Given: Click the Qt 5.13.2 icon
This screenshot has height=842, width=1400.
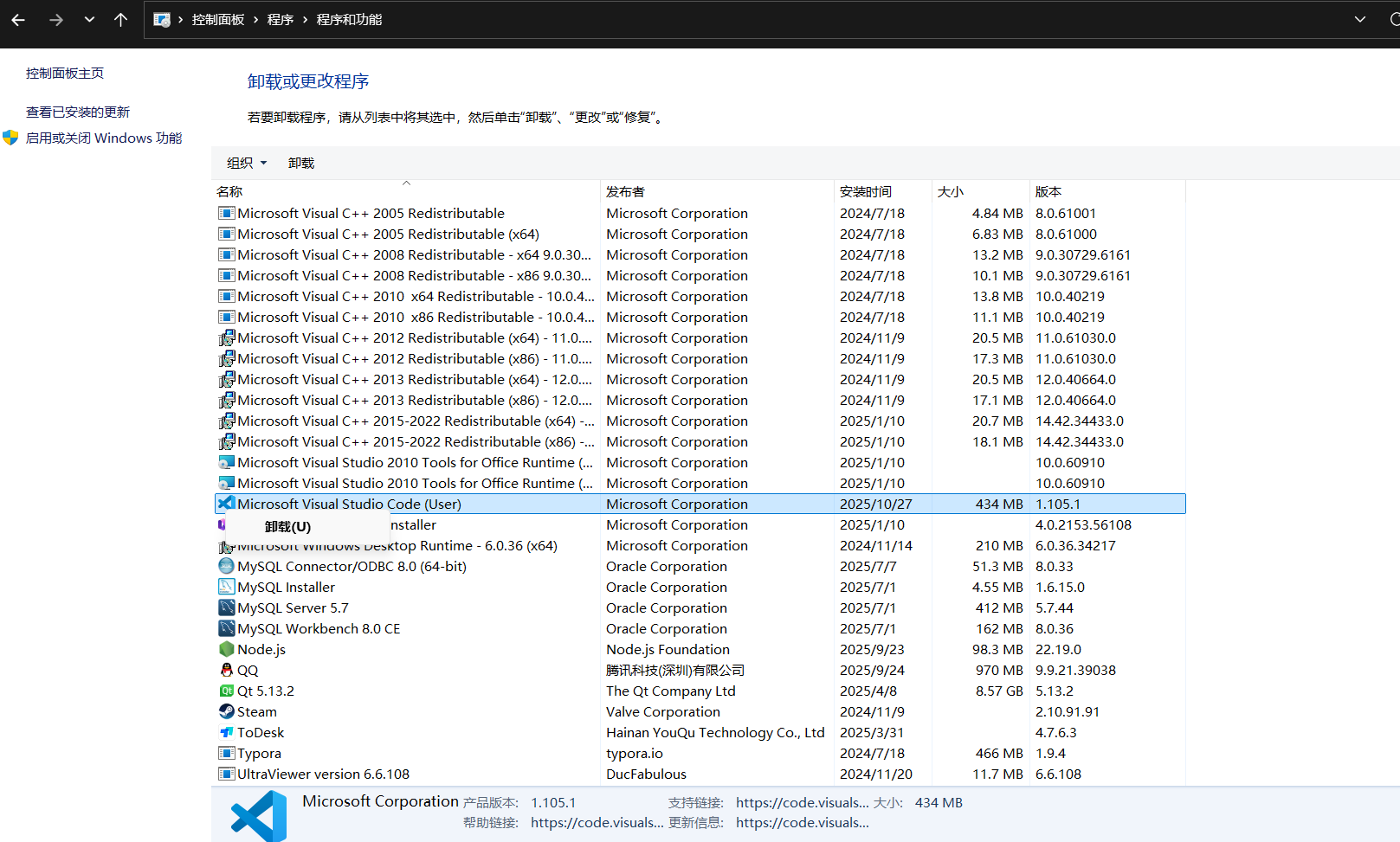Looking at the screenshot, I should tap(226, 691).
